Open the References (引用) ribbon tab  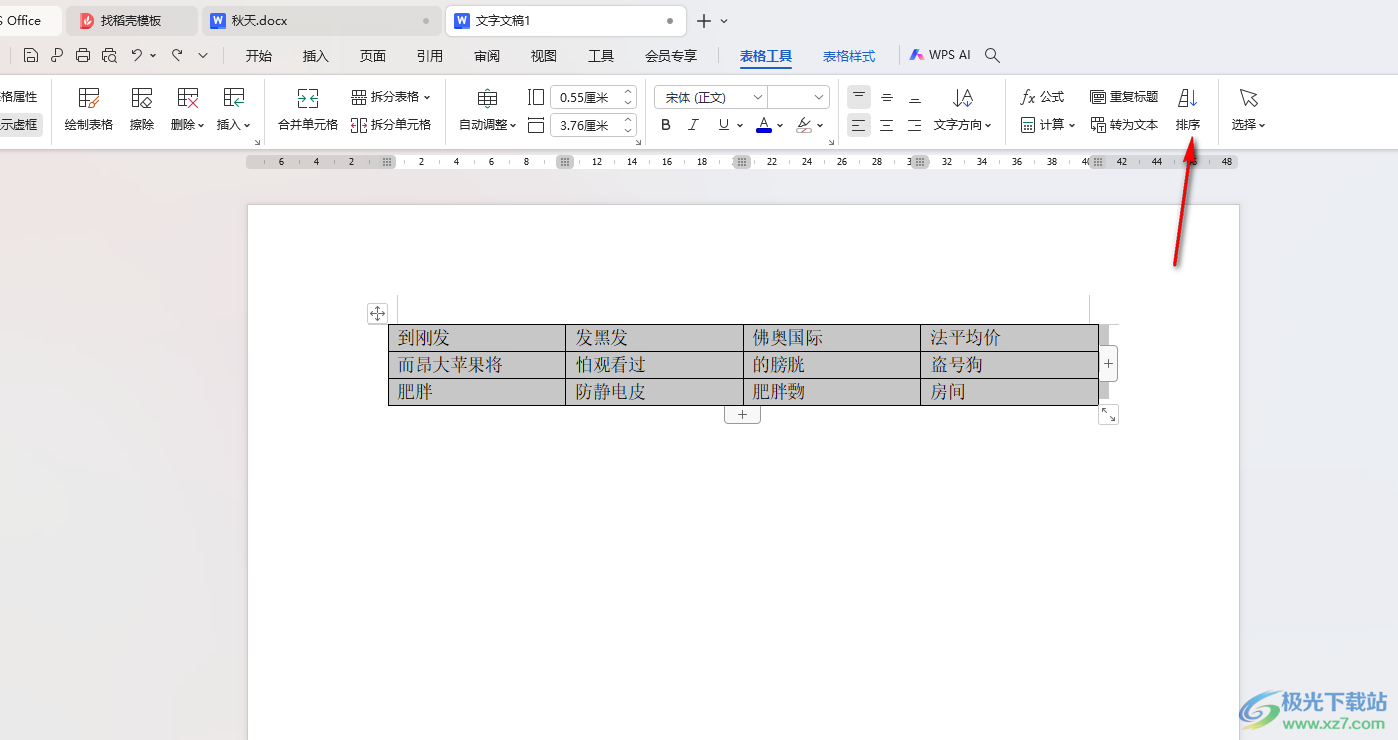tap(430, 56)
